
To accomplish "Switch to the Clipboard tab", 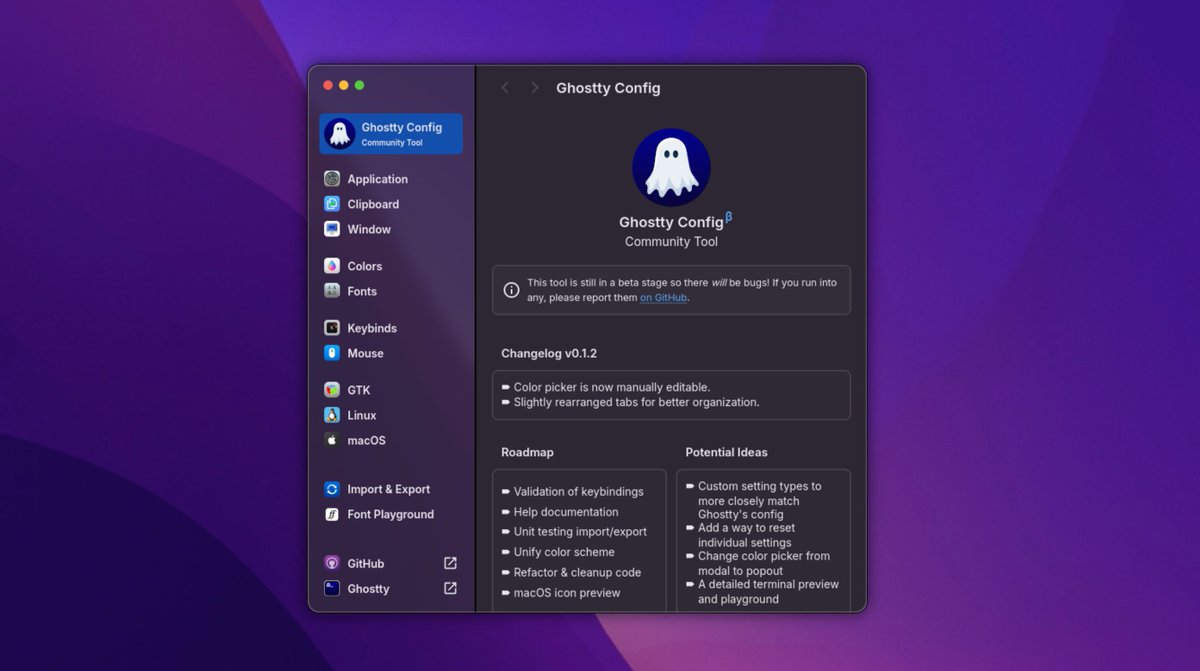I will [x=373, y=204].
